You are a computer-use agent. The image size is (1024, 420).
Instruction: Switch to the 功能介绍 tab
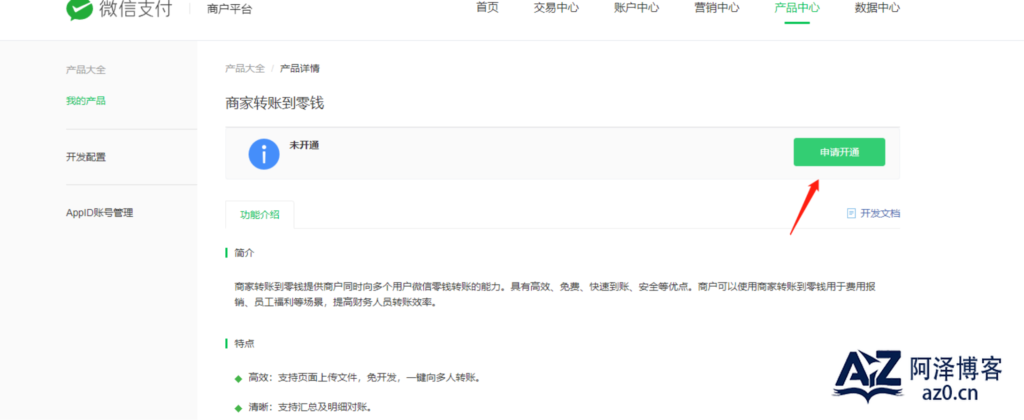[x=259, y=214]
